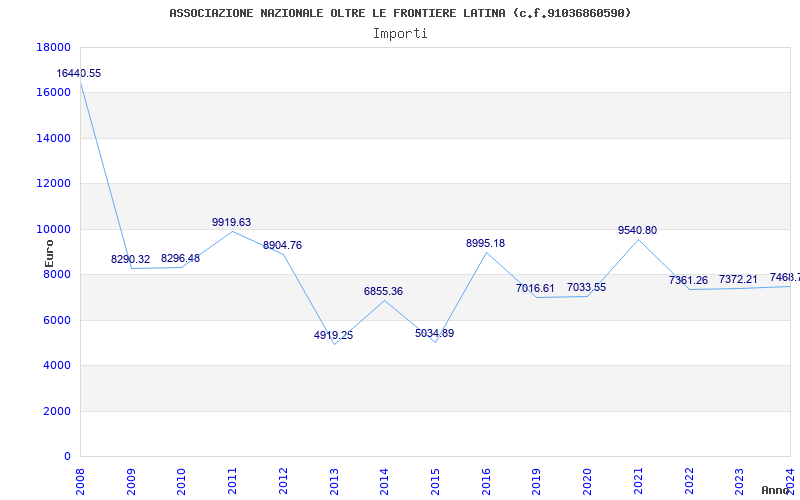Click the 2023 year label
Viewport: 800px width, 500px height.
[x=740, y=482]
